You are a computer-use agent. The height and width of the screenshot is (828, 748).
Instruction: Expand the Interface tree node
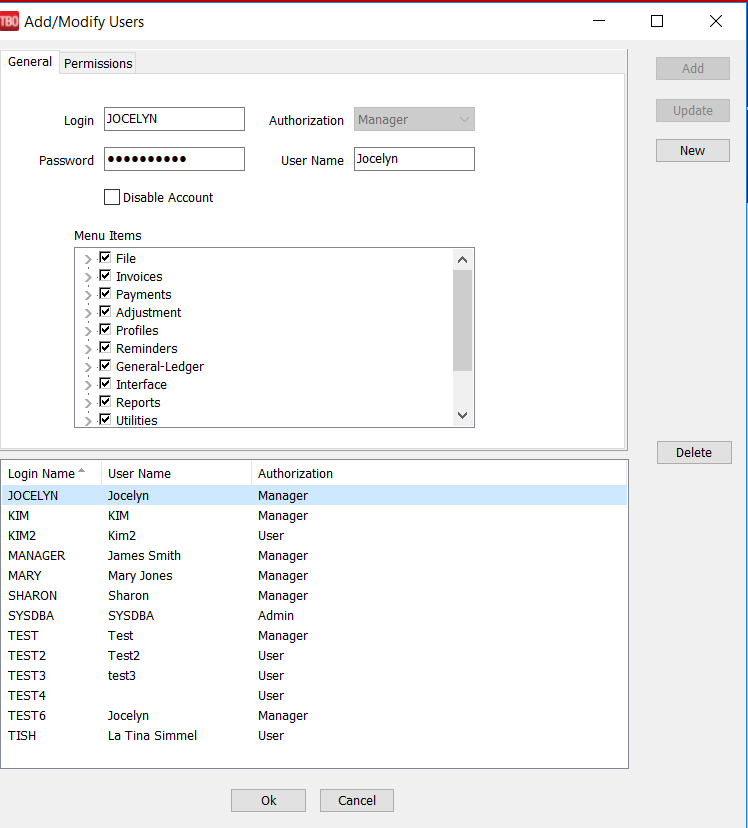click(x=88, y=385)
